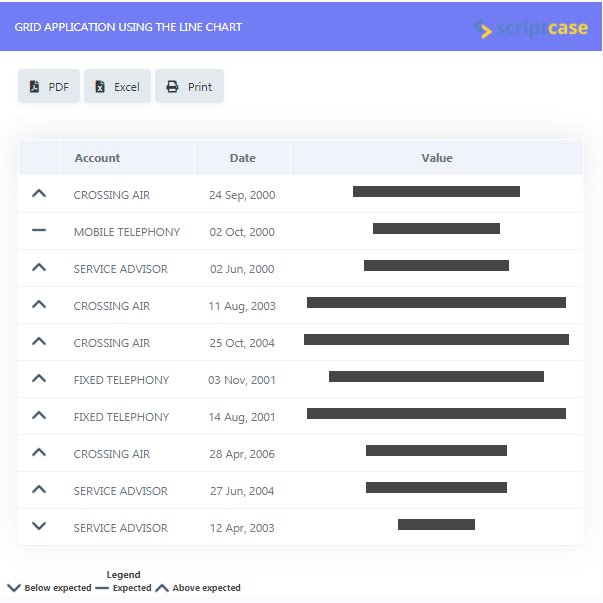Click the header title 'GRID APPLICATION USING THE LINE CHART'
The height and width of the screenshot is (603, 603).
[x=128, y=27]
